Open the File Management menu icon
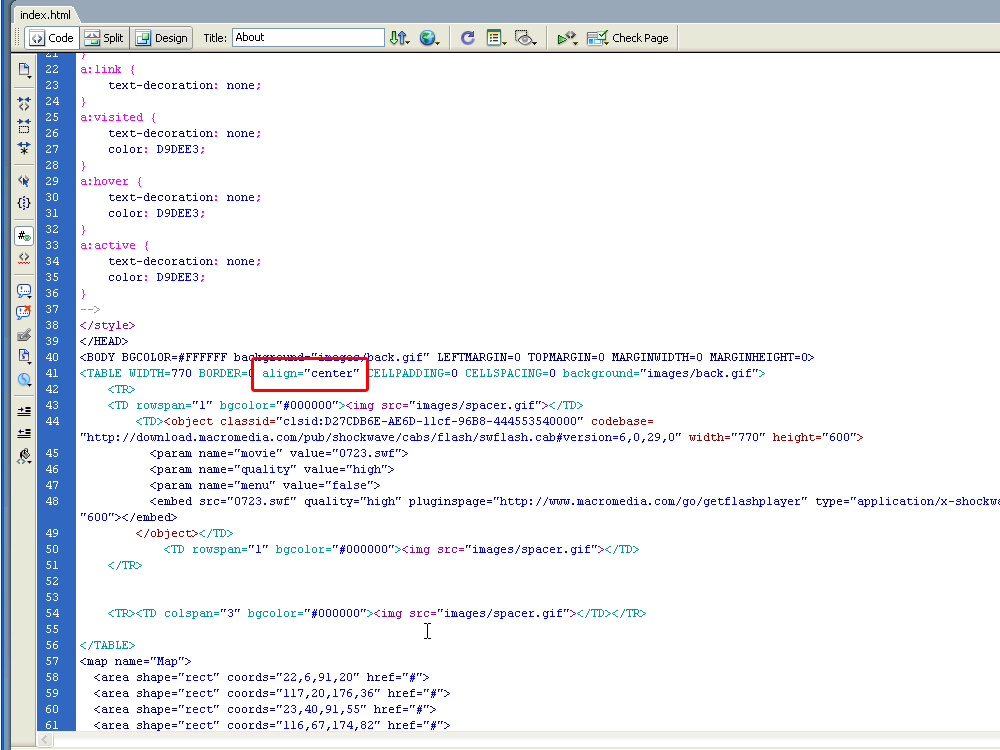The image size is (1000, 750). click(399, 38)
